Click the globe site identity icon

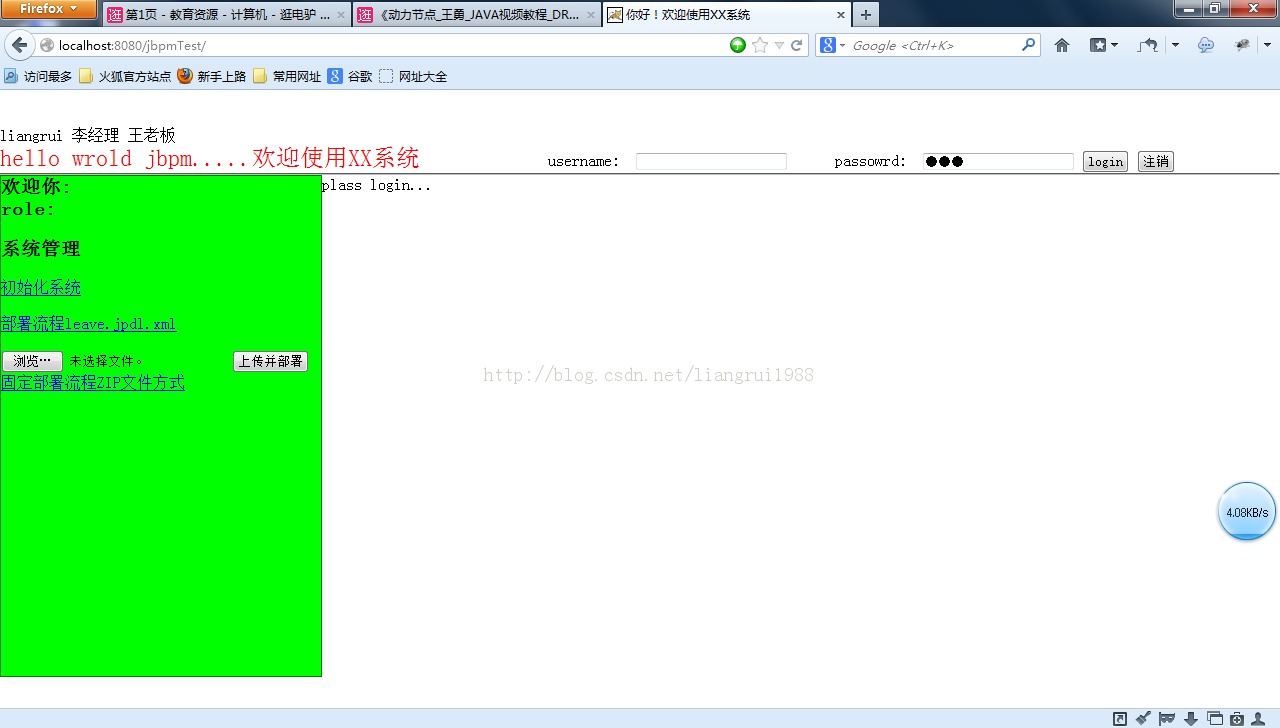[47, 45]
